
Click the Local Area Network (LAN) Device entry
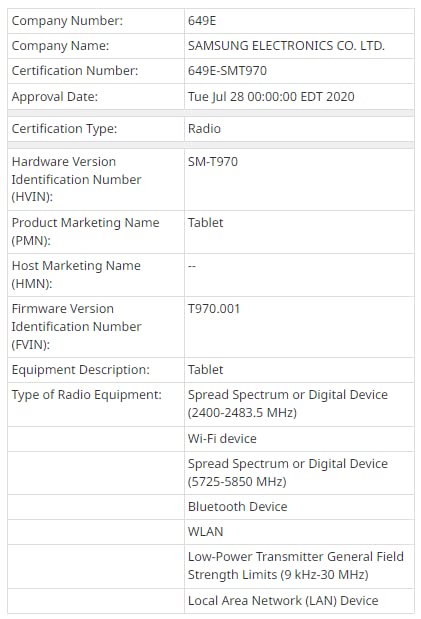[283, 601]
